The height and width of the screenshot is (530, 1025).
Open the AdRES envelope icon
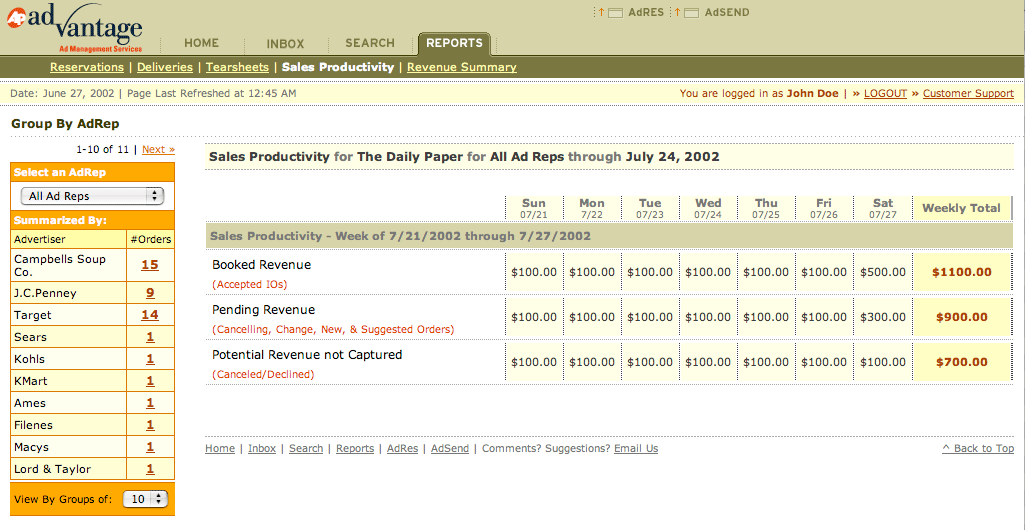click(615, 13)
